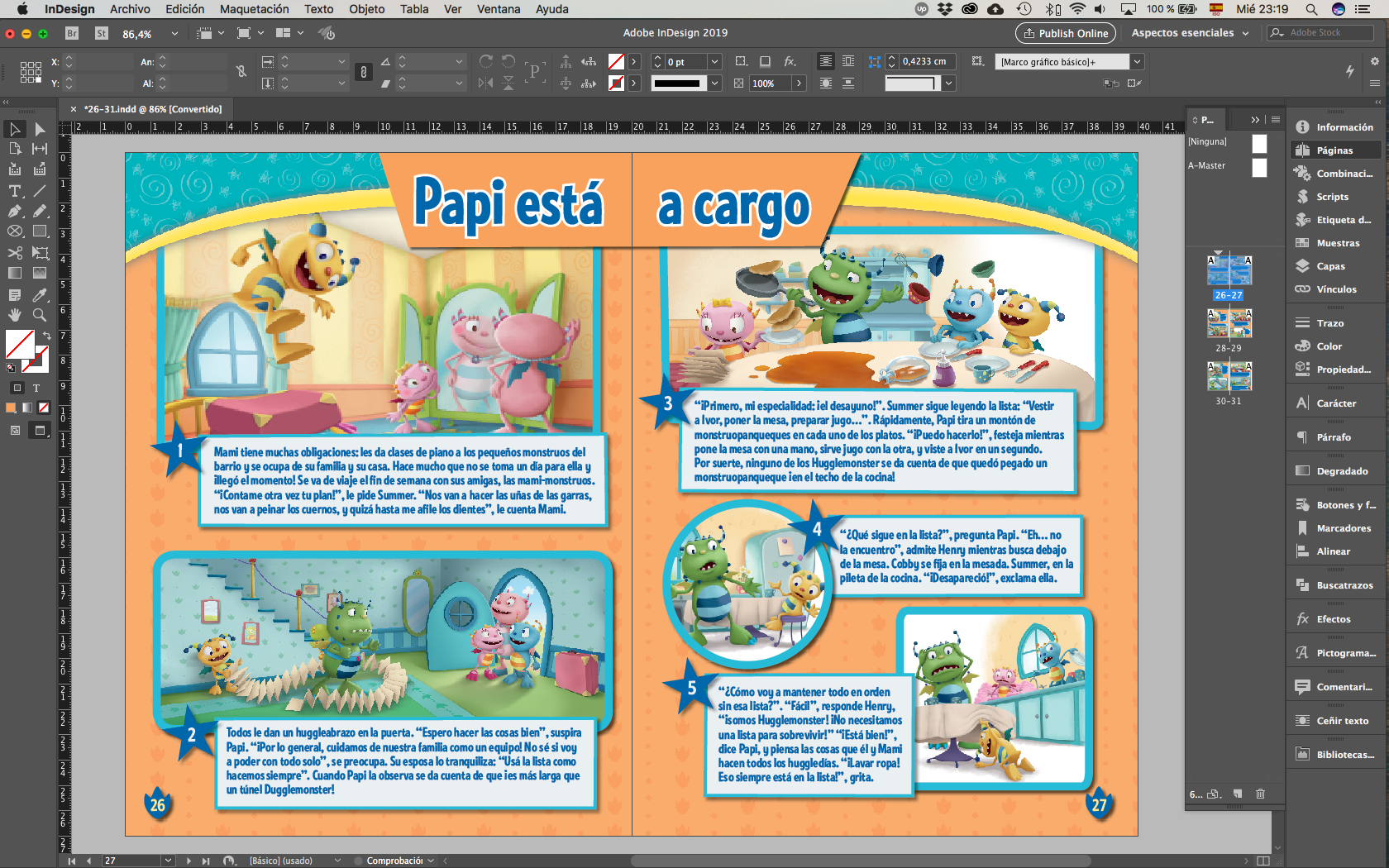Select the Line tool

tap(40, 191)
